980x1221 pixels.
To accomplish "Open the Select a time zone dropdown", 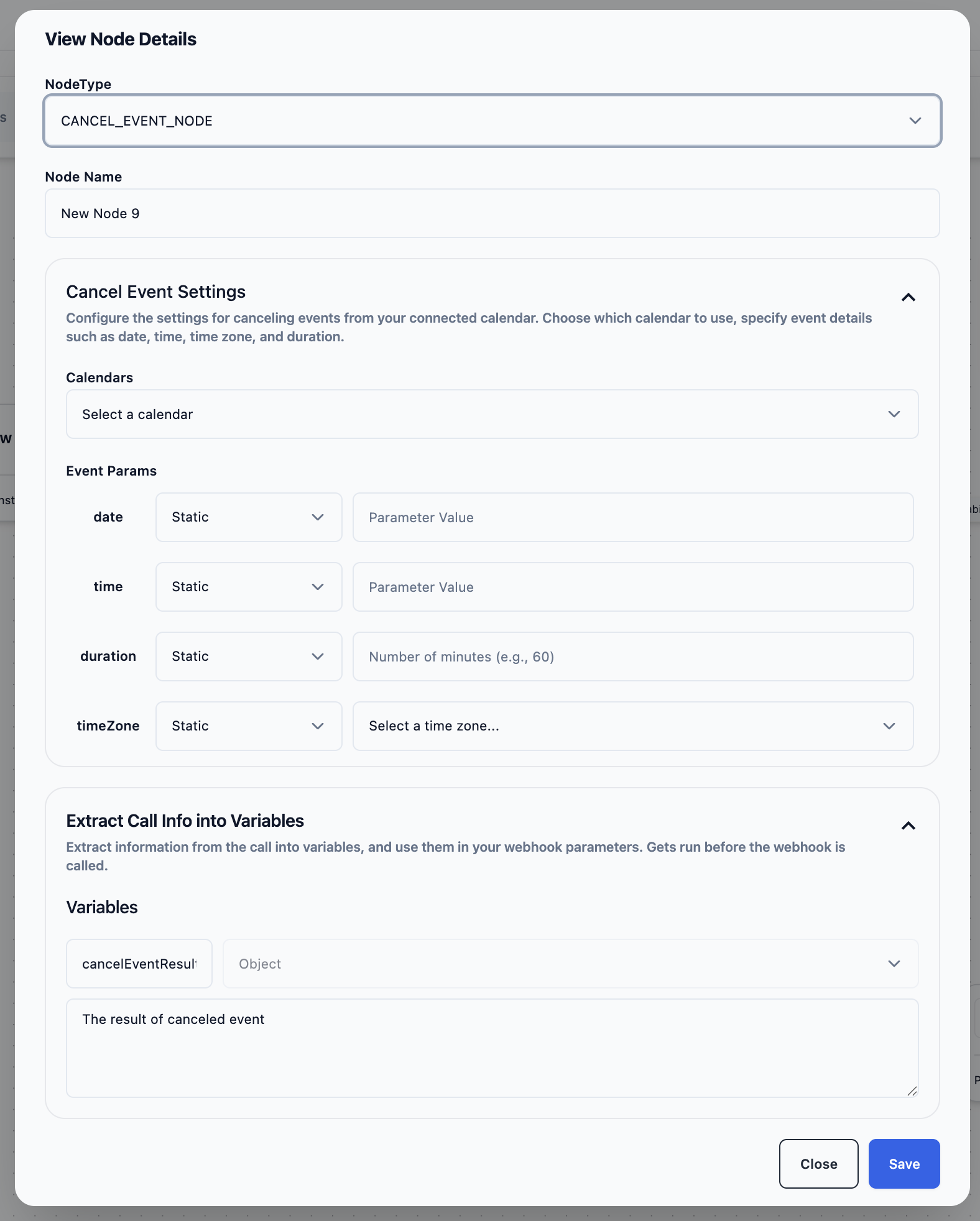I will click(x=632, y=726).
